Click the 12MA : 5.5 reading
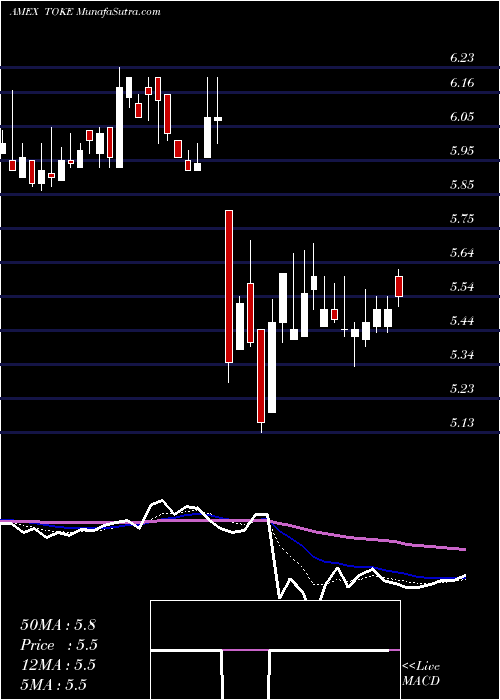The width and height of the screenshot is (500, 700). [58, 665]
